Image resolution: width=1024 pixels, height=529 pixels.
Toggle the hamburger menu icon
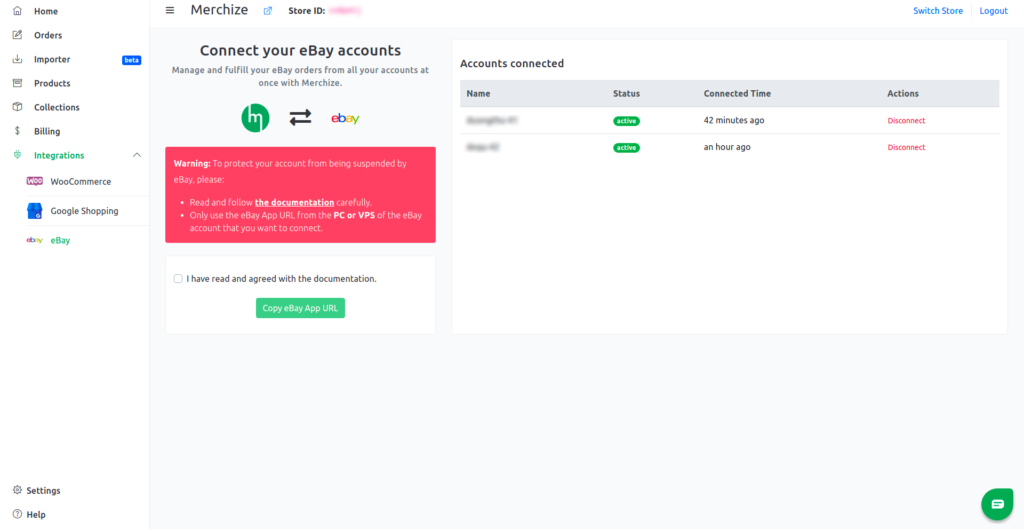[170, 10]
